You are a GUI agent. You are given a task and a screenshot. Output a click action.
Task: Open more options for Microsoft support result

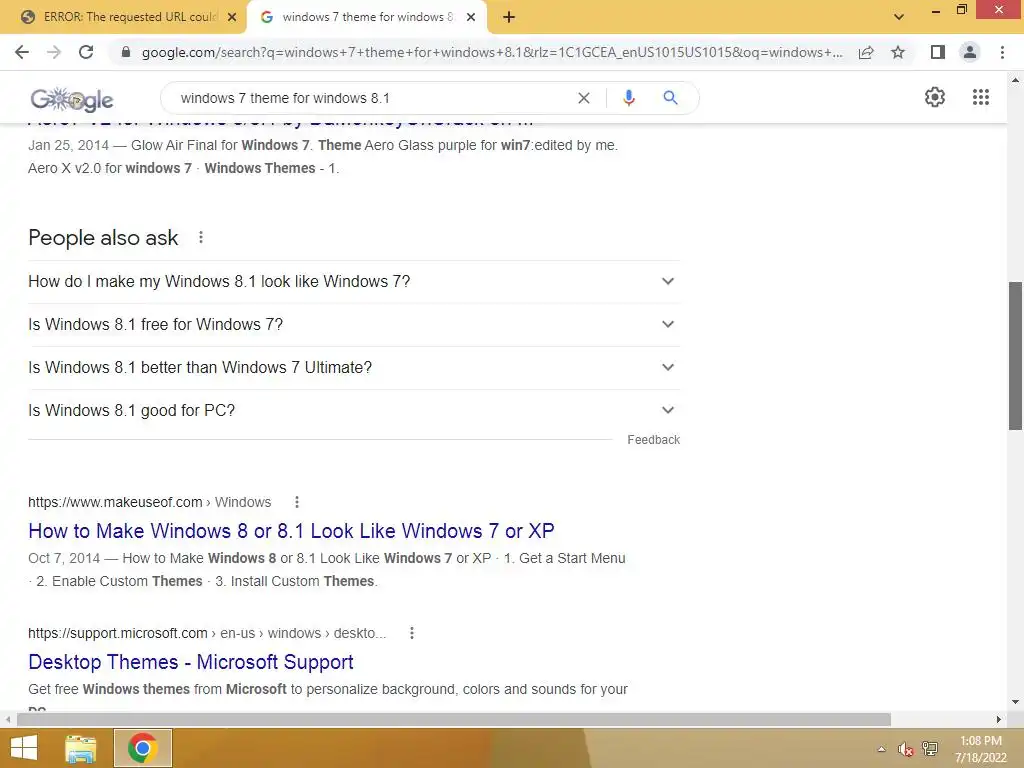point(411,633)
